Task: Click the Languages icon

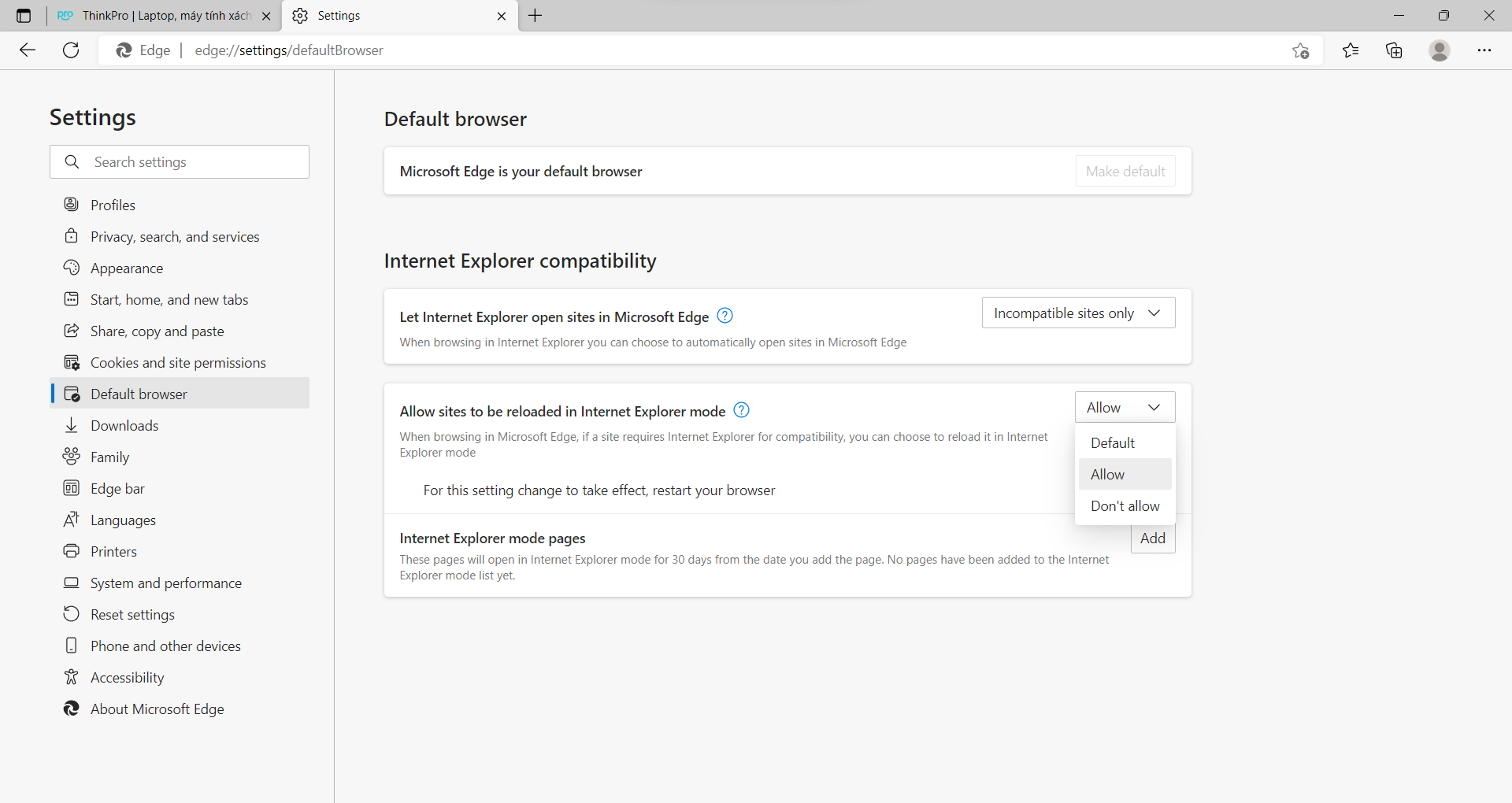Action: tap(71, 520)
